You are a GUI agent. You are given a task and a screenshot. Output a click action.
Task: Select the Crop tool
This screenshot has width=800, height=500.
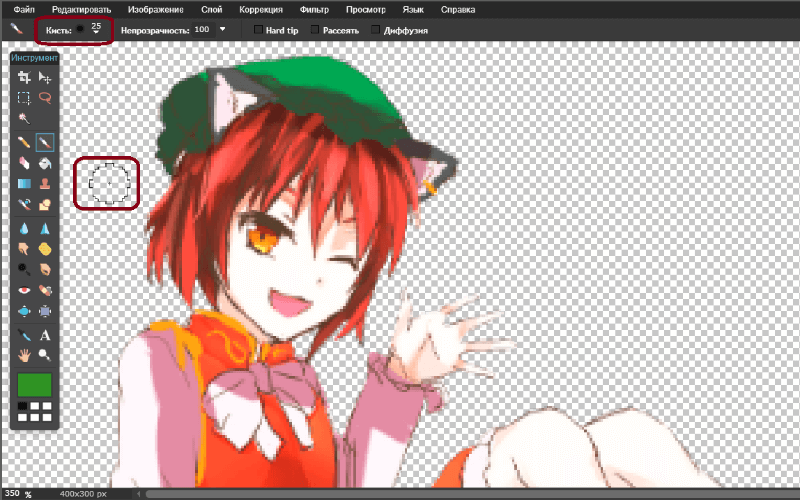tap(24, 77)
